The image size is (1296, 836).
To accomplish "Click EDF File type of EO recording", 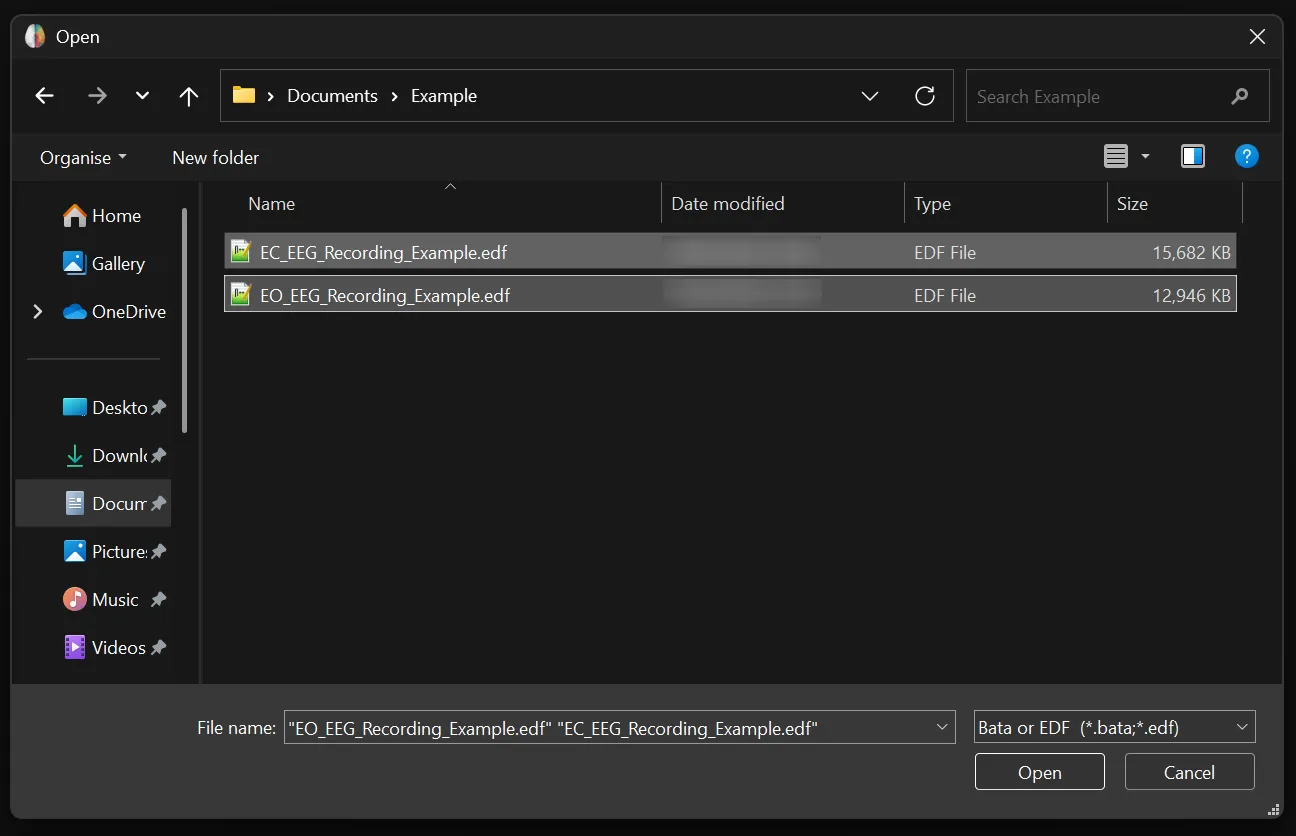I will (x=944, y=295).
